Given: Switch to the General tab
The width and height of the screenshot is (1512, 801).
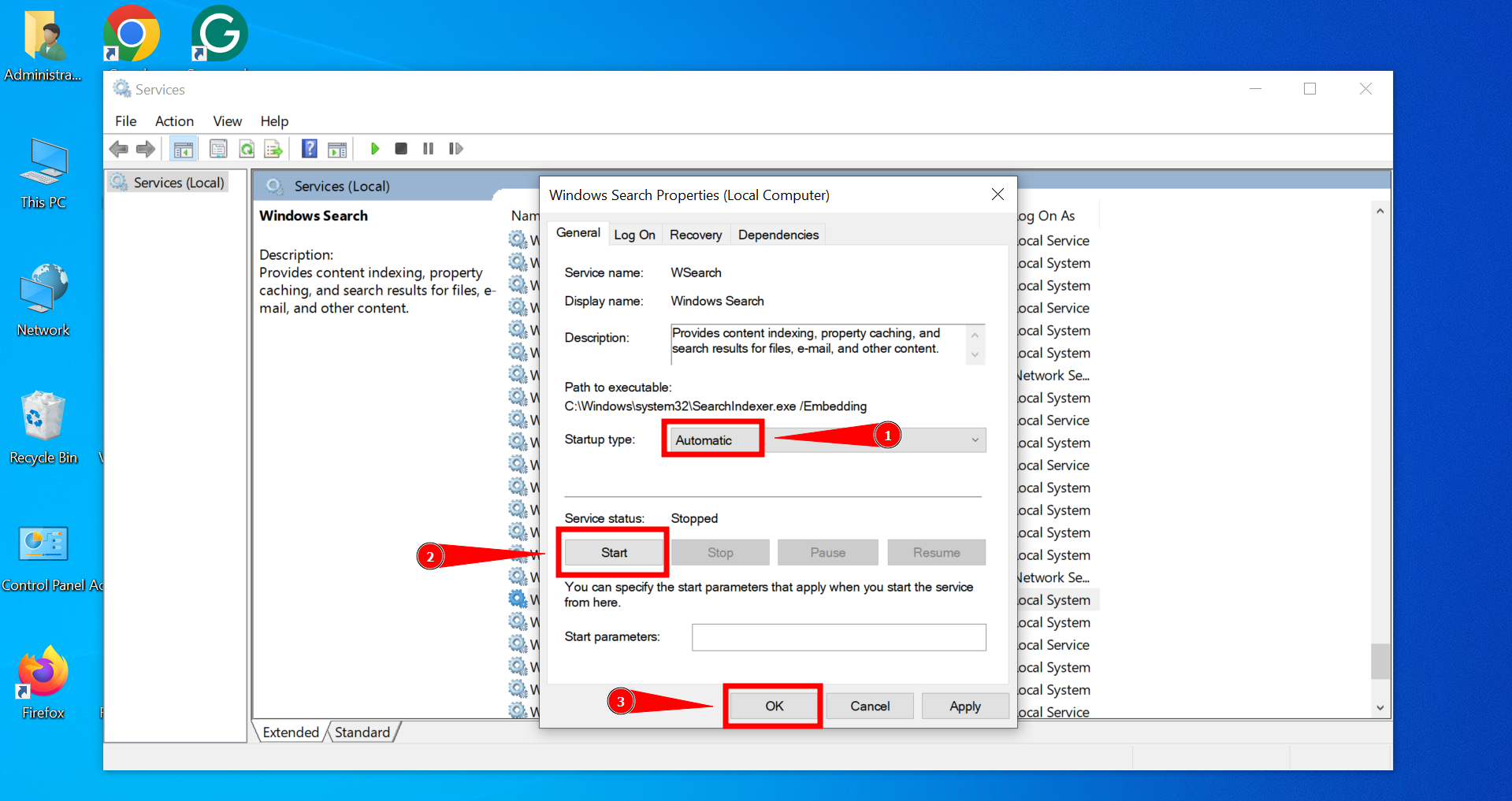Looking at the screenshot, I should coord(578,233).
